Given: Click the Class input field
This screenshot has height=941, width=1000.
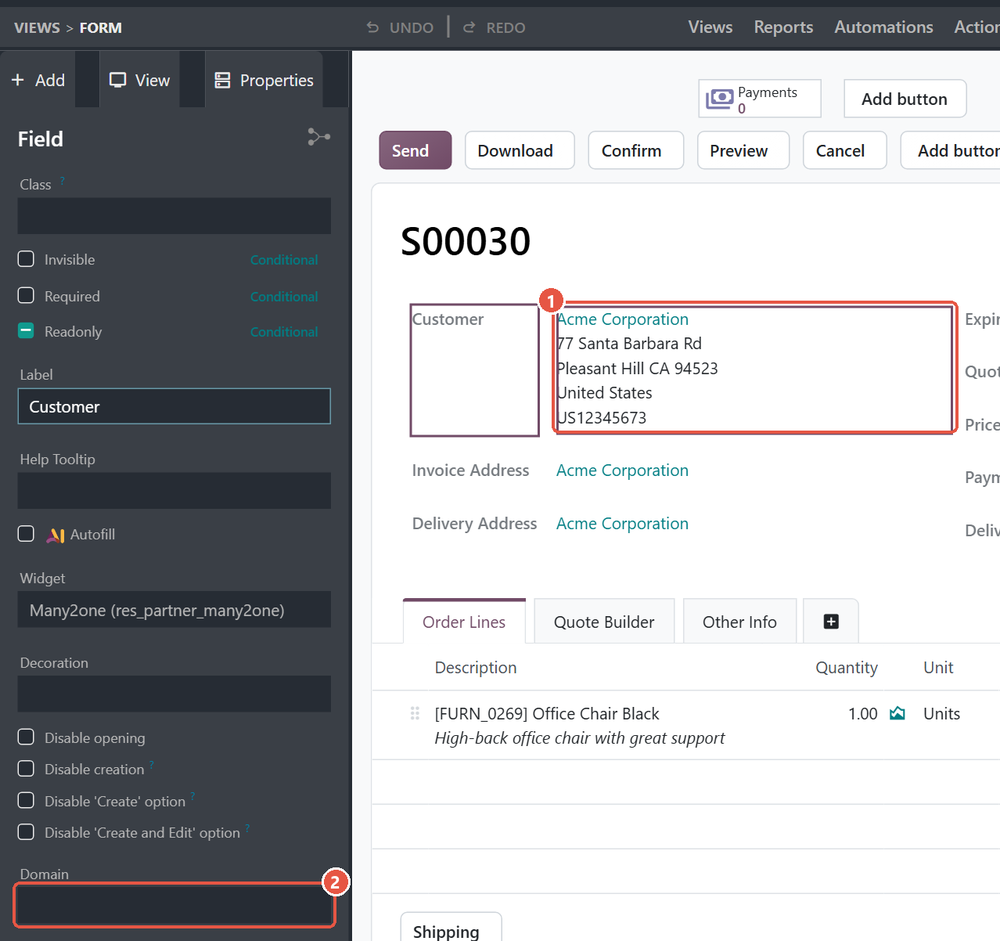Looking at the screenshot, I should (174, 216).
